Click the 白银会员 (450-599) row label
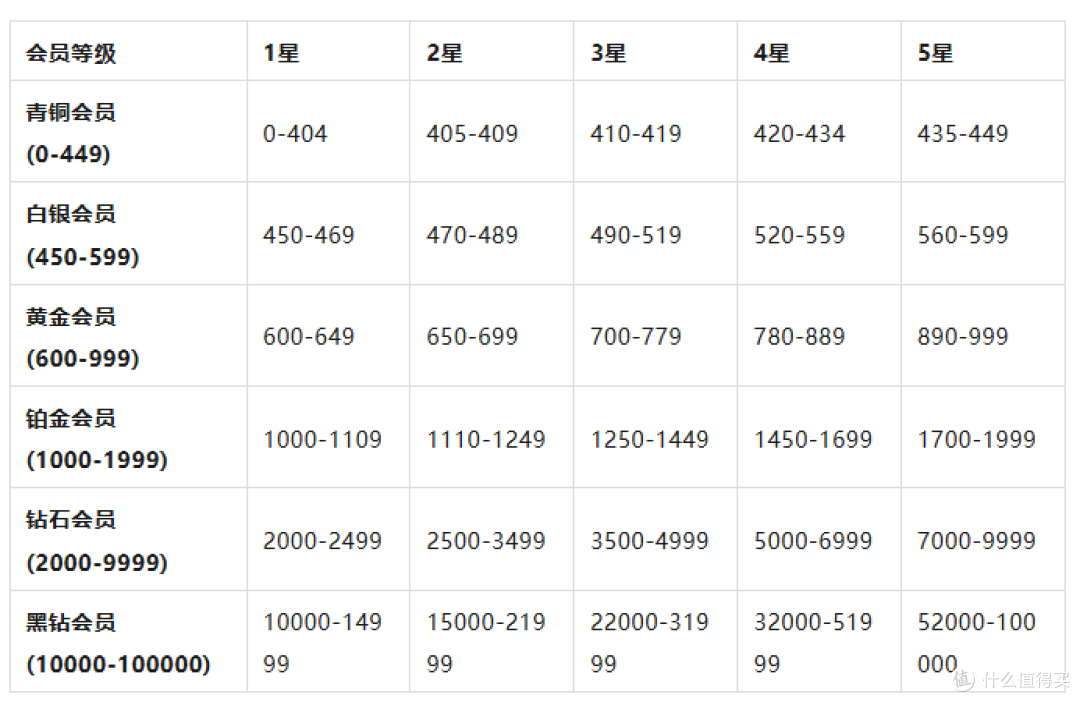The height and width of the screenshot is (702, 1080). [129, 234]
